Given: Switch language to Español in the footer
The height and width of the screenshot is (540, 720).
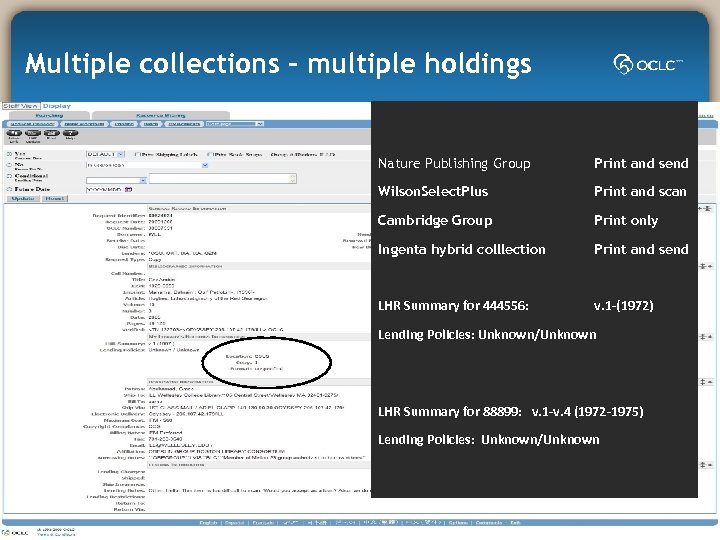Looking at the screenshot, I should [234, 523].
